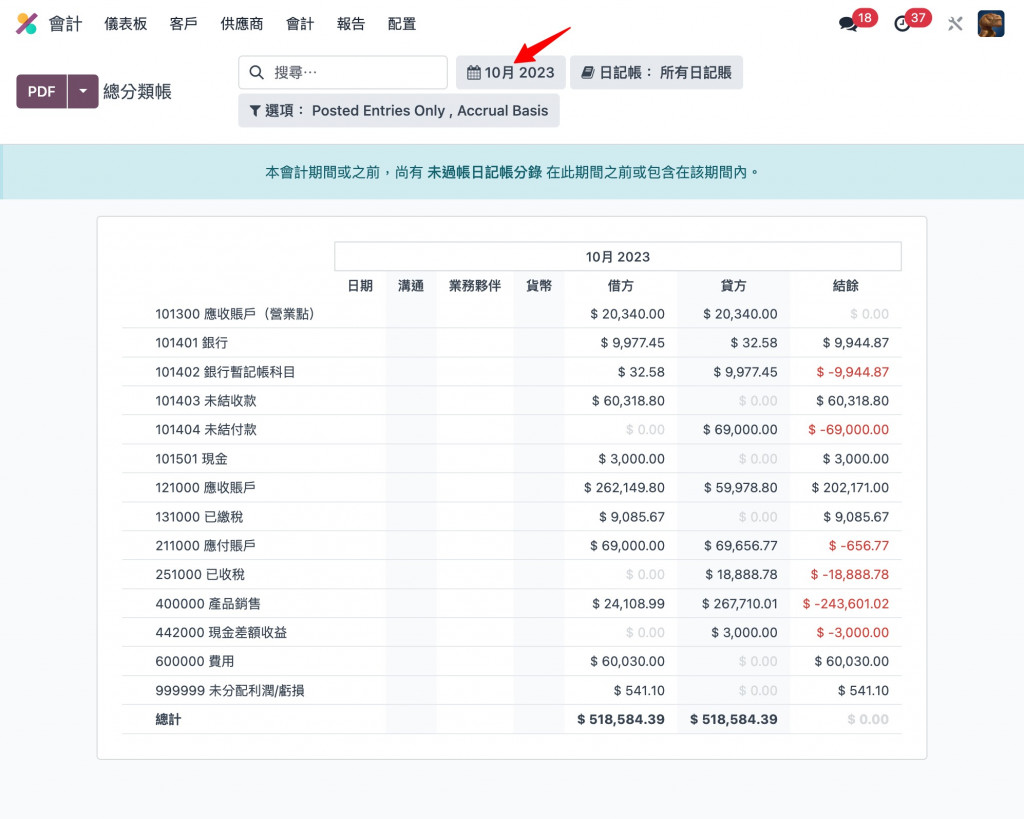
Task: Click the Odoo accounting app logo
Action: tap(27, 24)
